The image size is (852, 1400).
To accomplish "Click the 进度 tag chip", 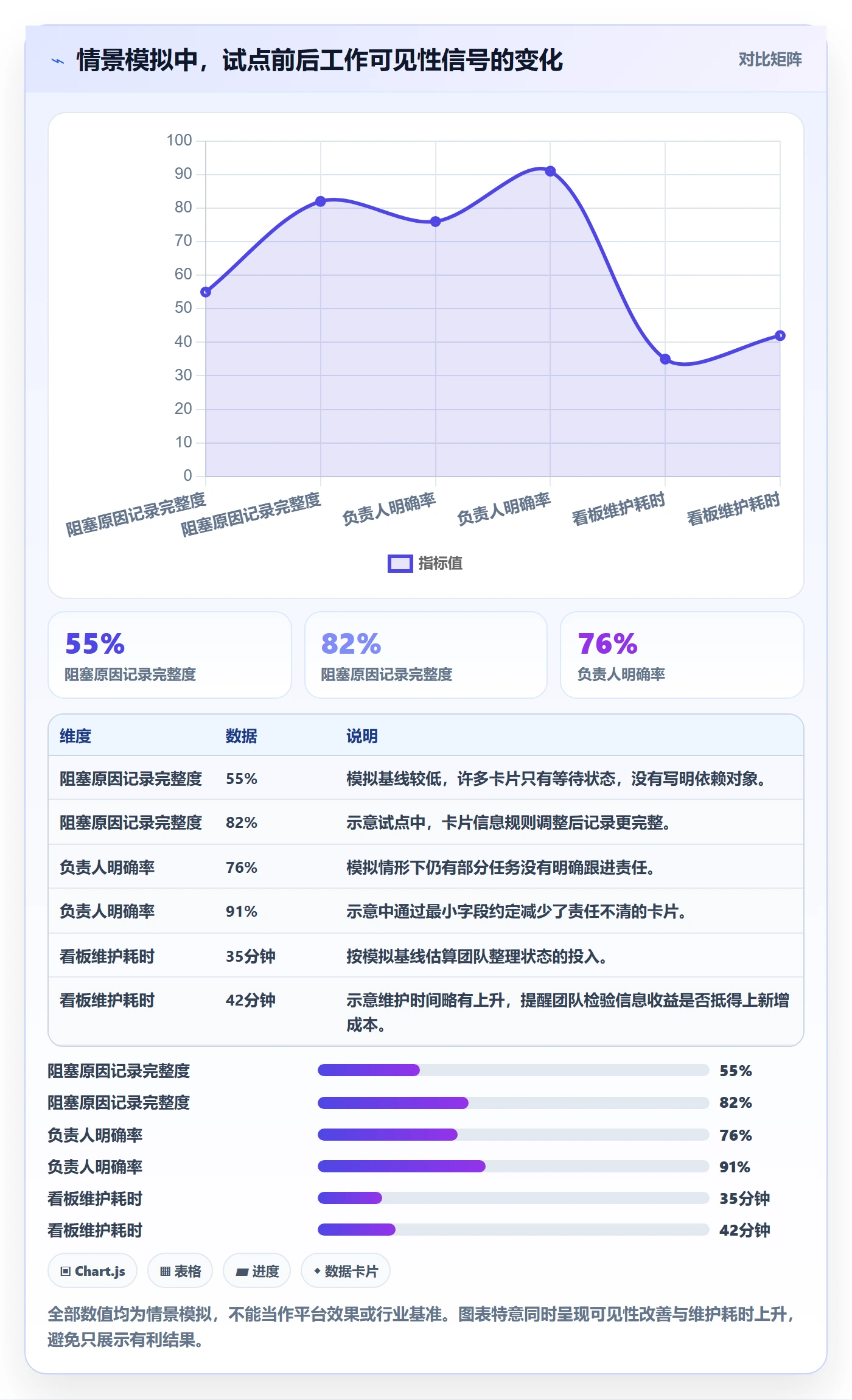I will pyautogui.click(x=257, y=1271).
